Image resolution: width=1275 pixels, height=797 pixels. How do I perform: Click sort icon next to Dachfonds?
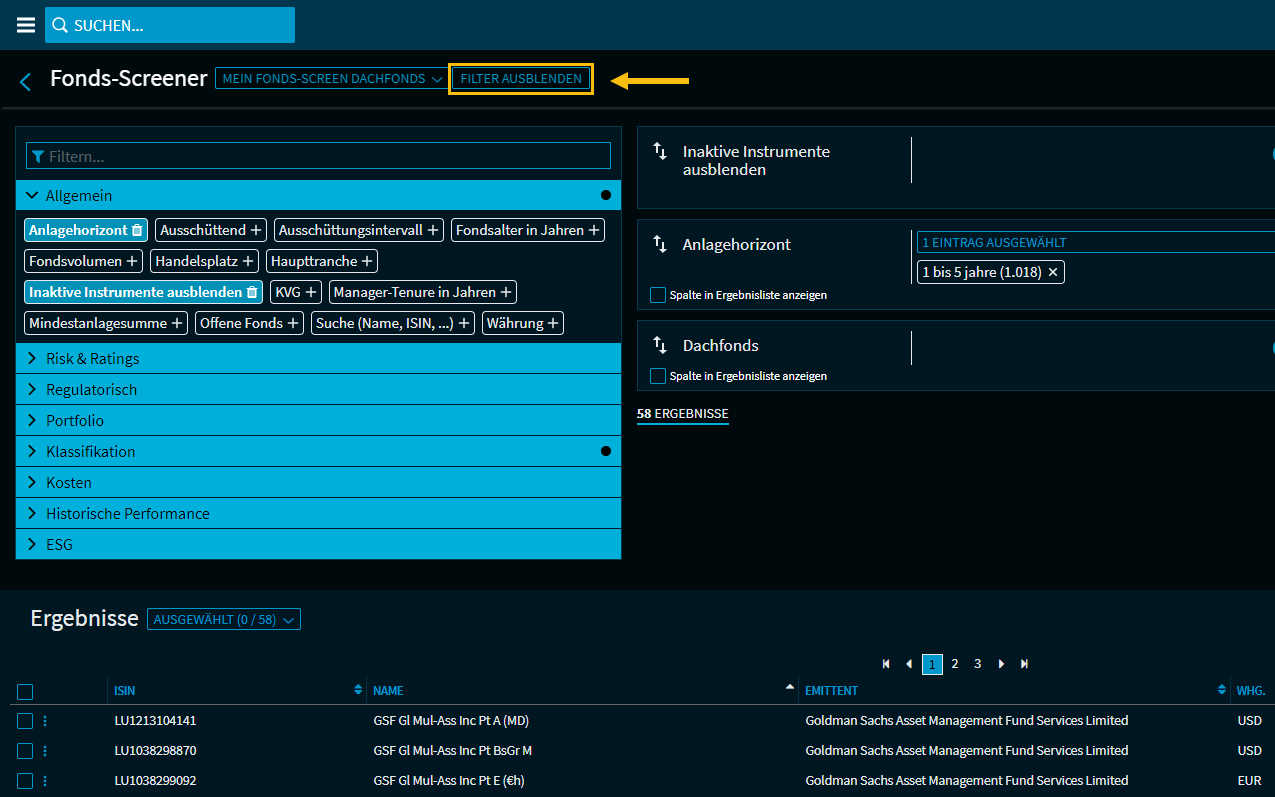(660, 345)
